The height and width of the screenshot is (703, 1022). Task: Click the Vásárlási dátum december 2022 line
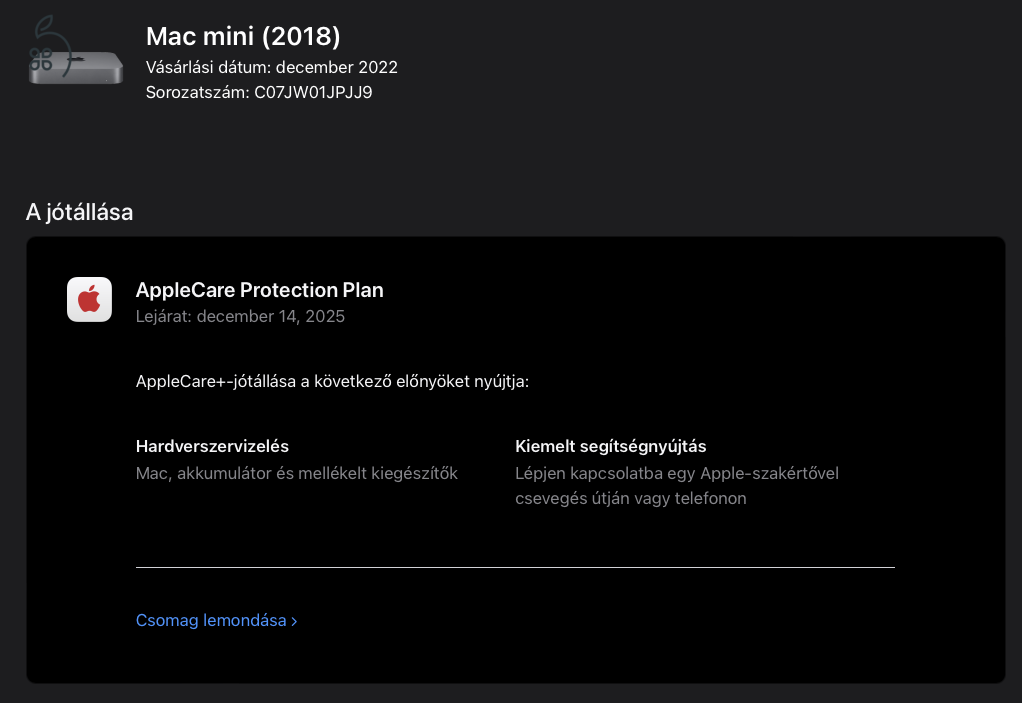272,67
